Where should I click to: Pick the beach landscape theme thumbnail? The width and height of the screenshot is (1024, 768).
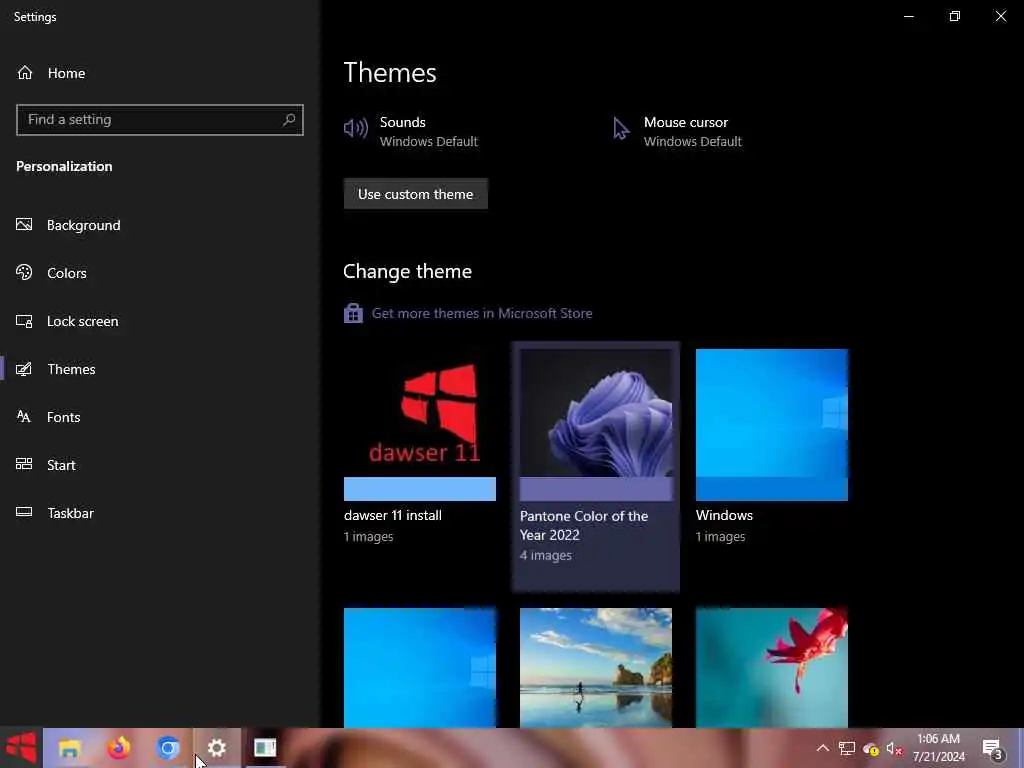(x=596, y=667)
